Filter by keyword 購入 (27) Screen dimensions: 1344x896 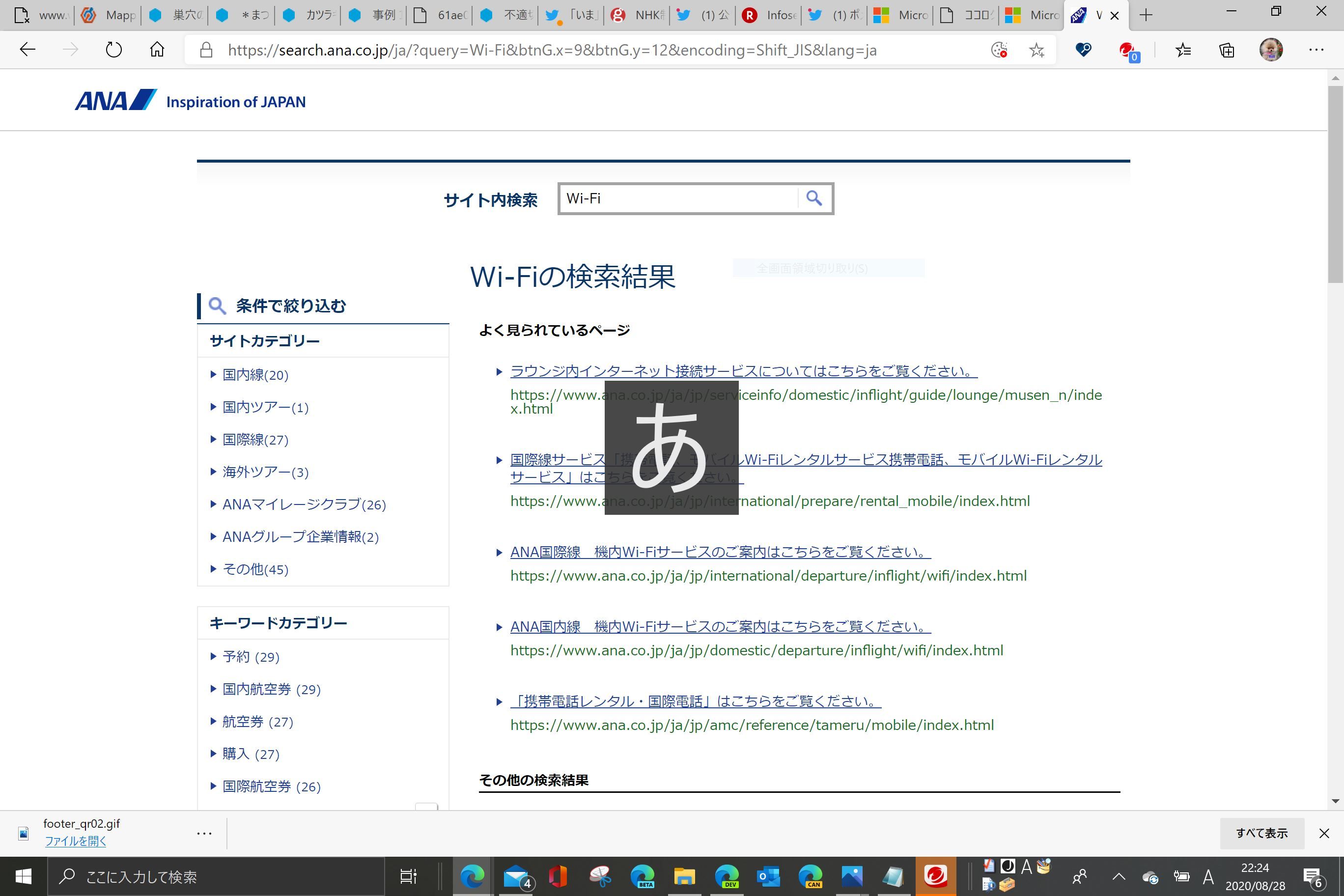tap(251, 754)
